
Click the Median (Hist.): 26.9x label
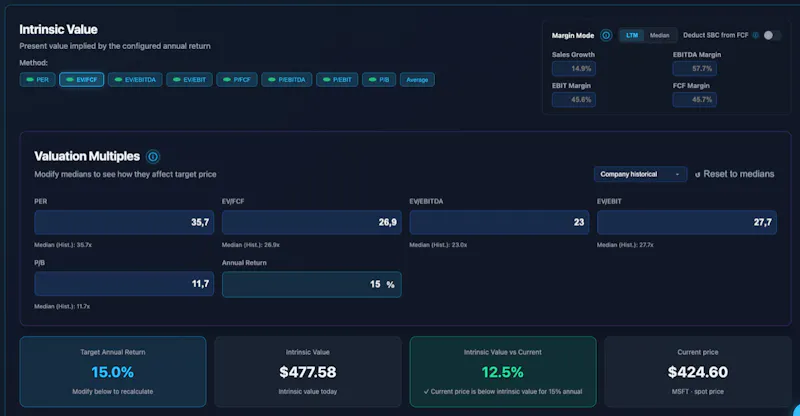(251, 245)
